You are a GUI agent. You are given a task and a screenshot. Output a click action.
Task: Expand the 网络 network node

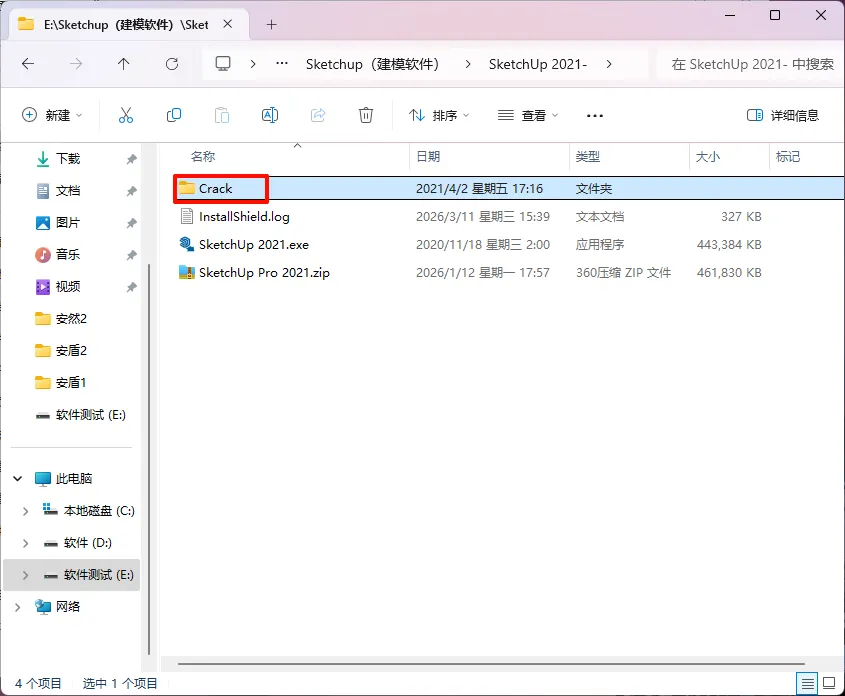(x=18, y=607)
